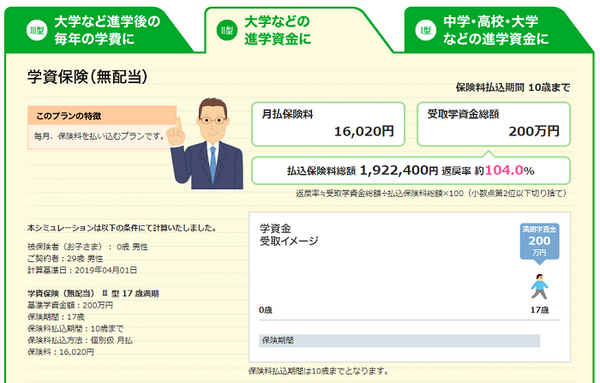Screen dimensions: 600x383
Task: Click 本シミュレーションは以下の条件にて計算いたしました text
Action: [x=122, y=228]
